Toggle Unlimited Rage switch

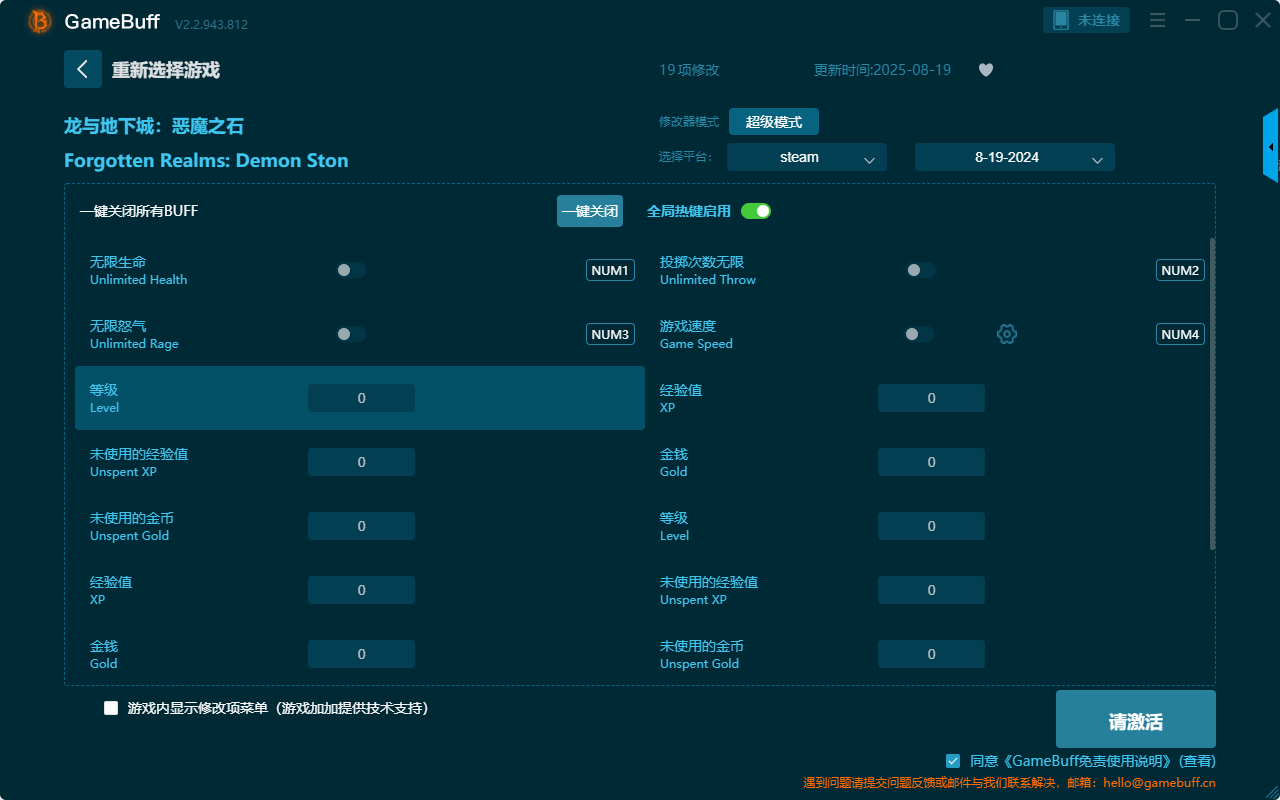pyautogui.click(x=351, y=334)
